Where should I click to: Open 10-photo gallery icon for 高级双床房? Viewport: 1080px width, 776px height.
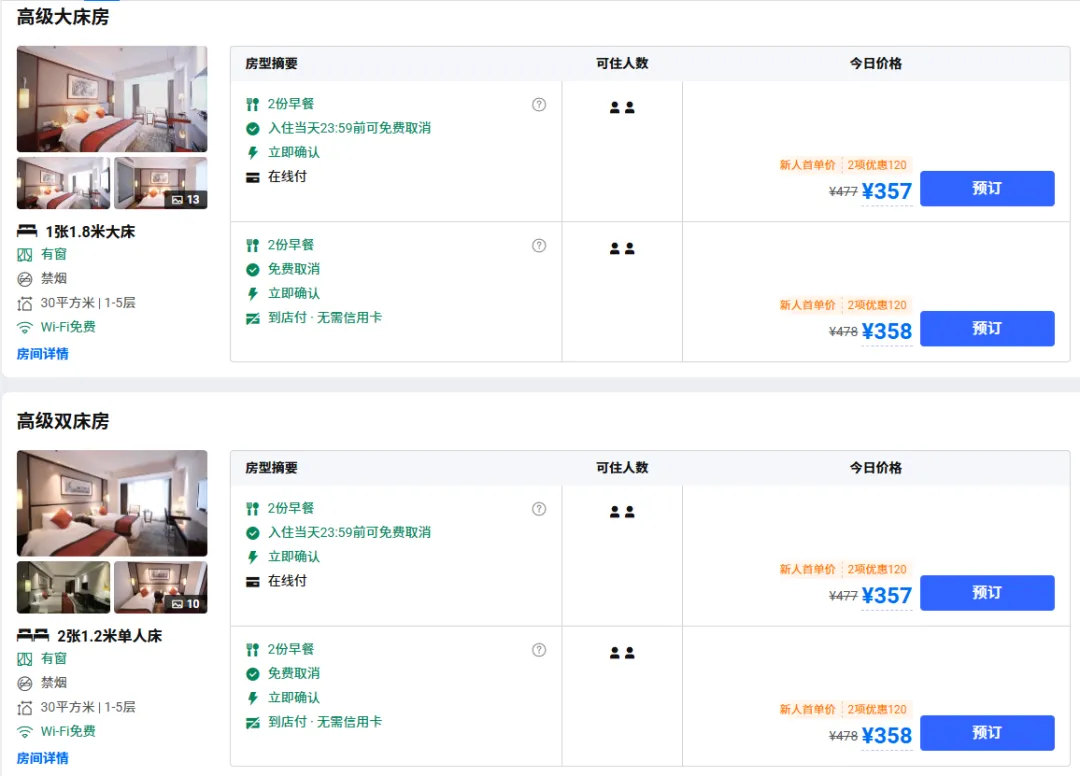[186, 603]
